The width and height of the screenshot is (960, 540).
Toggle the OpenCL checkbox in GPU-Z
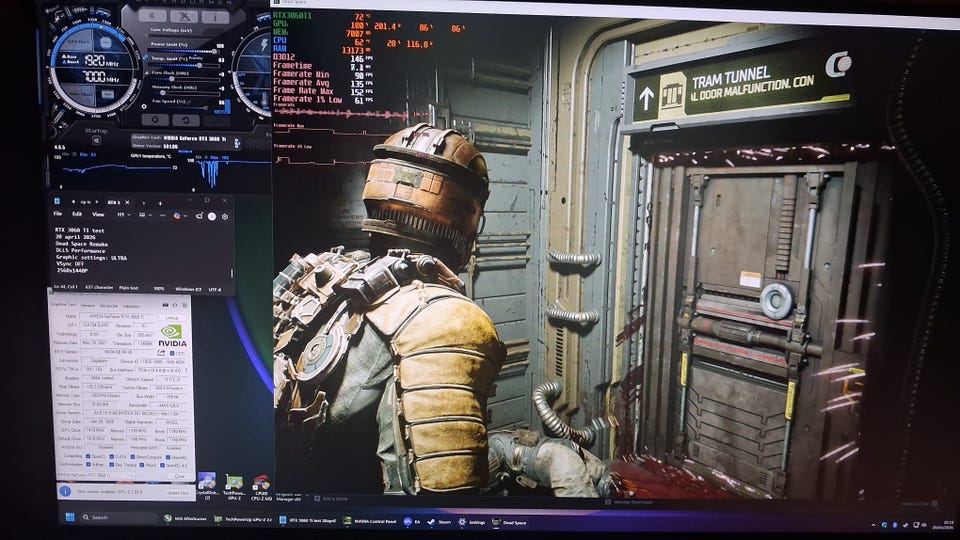(88, 456)
